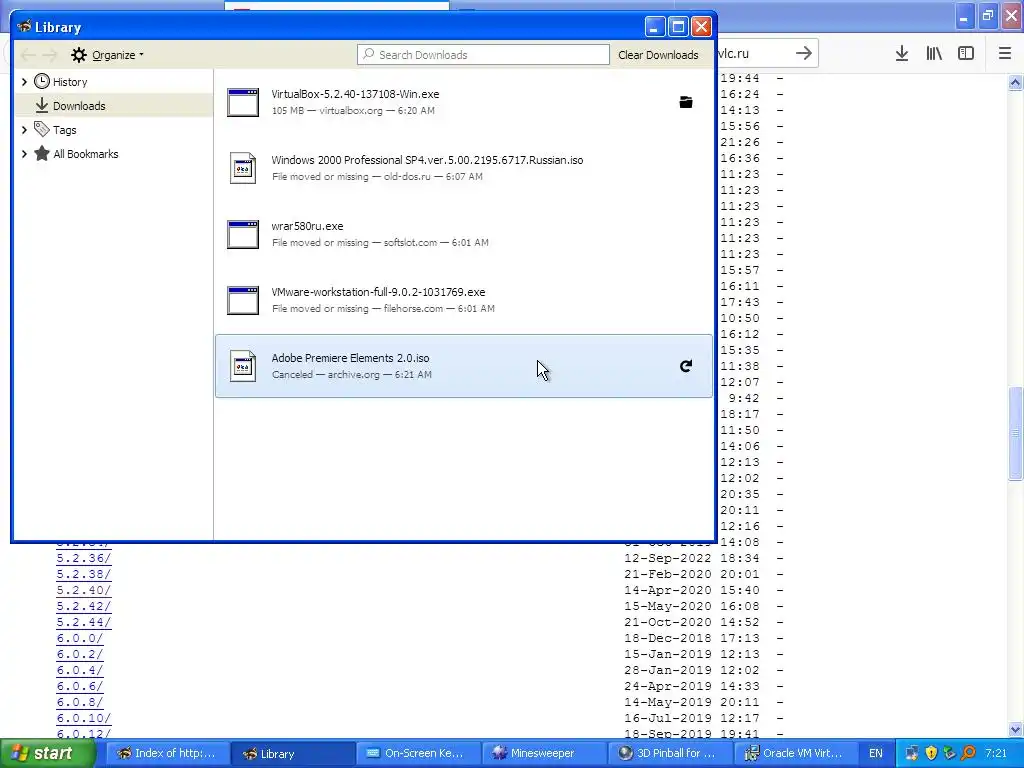Click the security shield tray icon

pyautogui.click(x=931, y=753)
